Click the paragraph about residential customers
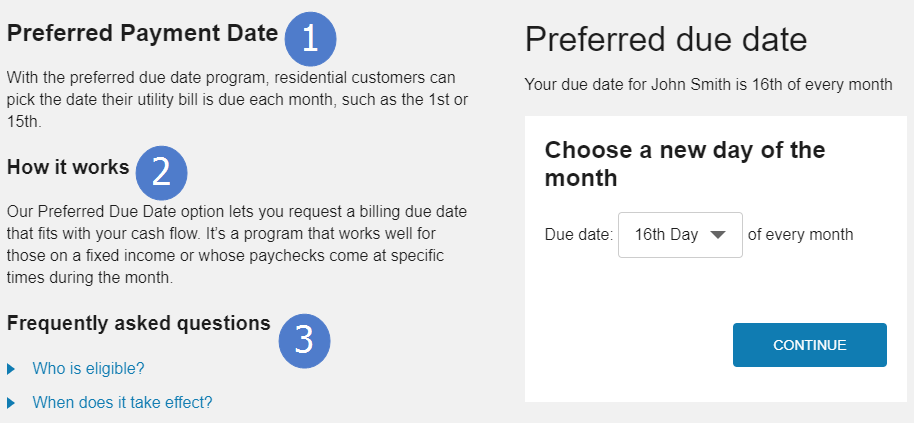The width and height of the screenshot is (914, 423). (237, 98)
